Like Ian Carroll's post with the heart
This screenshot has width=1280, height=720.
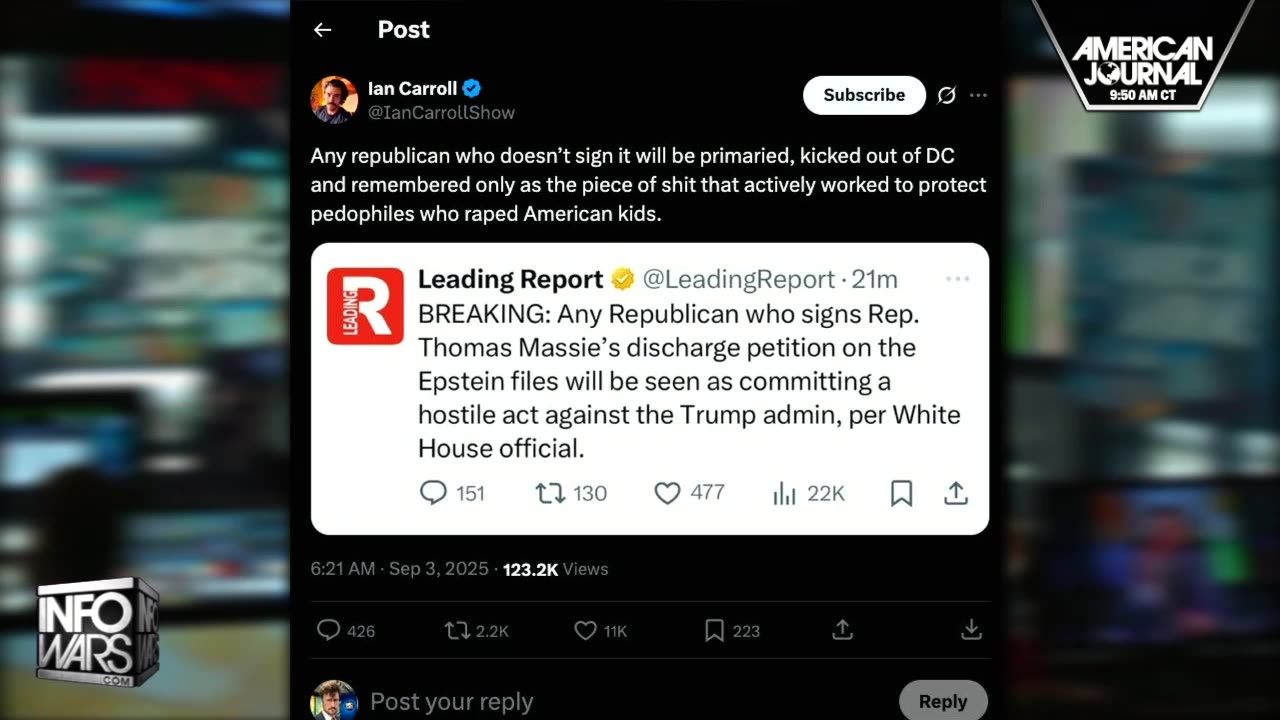click(x=585, y=630)
